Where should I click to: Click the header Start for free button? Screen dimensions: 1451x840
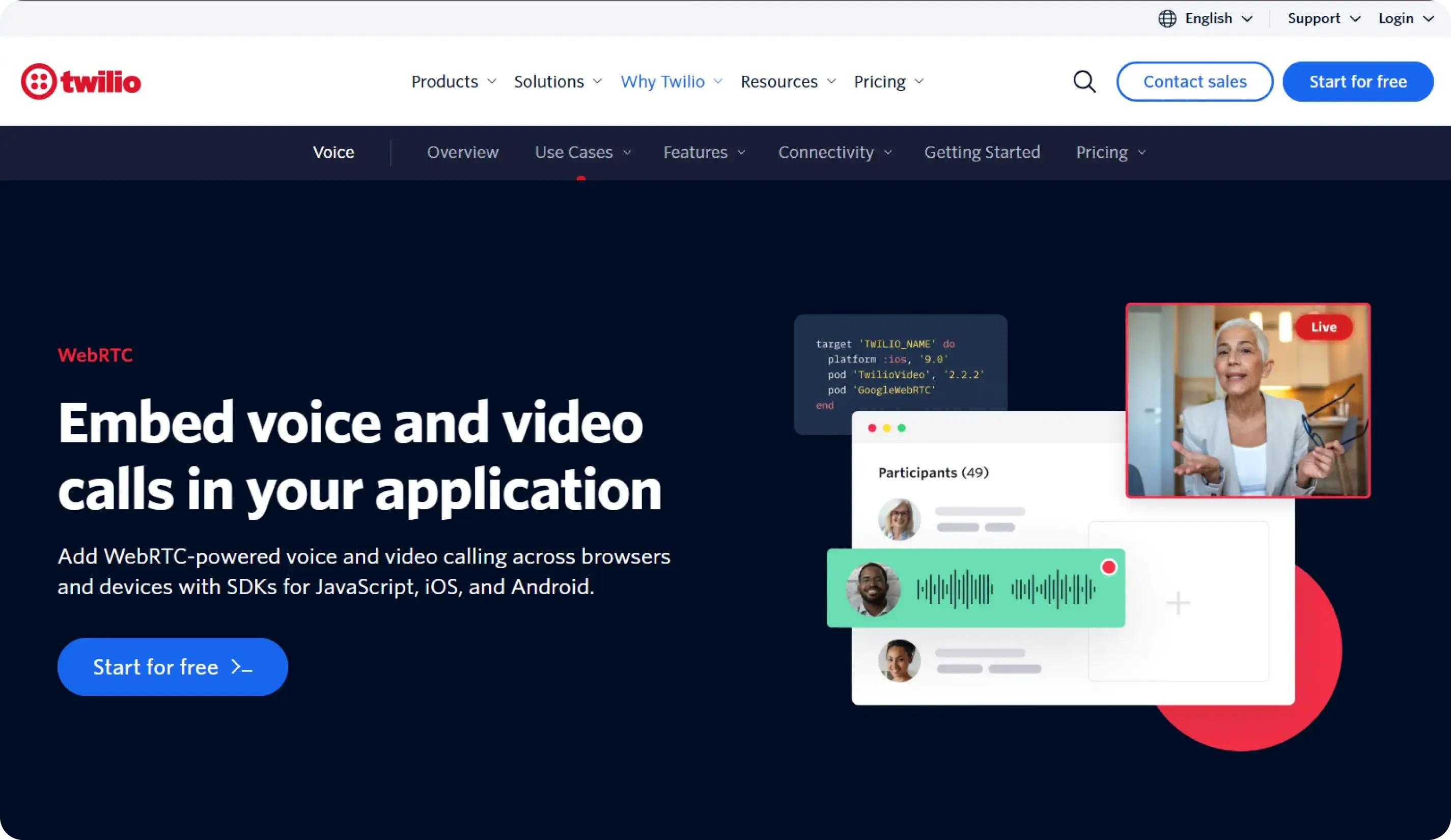tap(1358, 82)
